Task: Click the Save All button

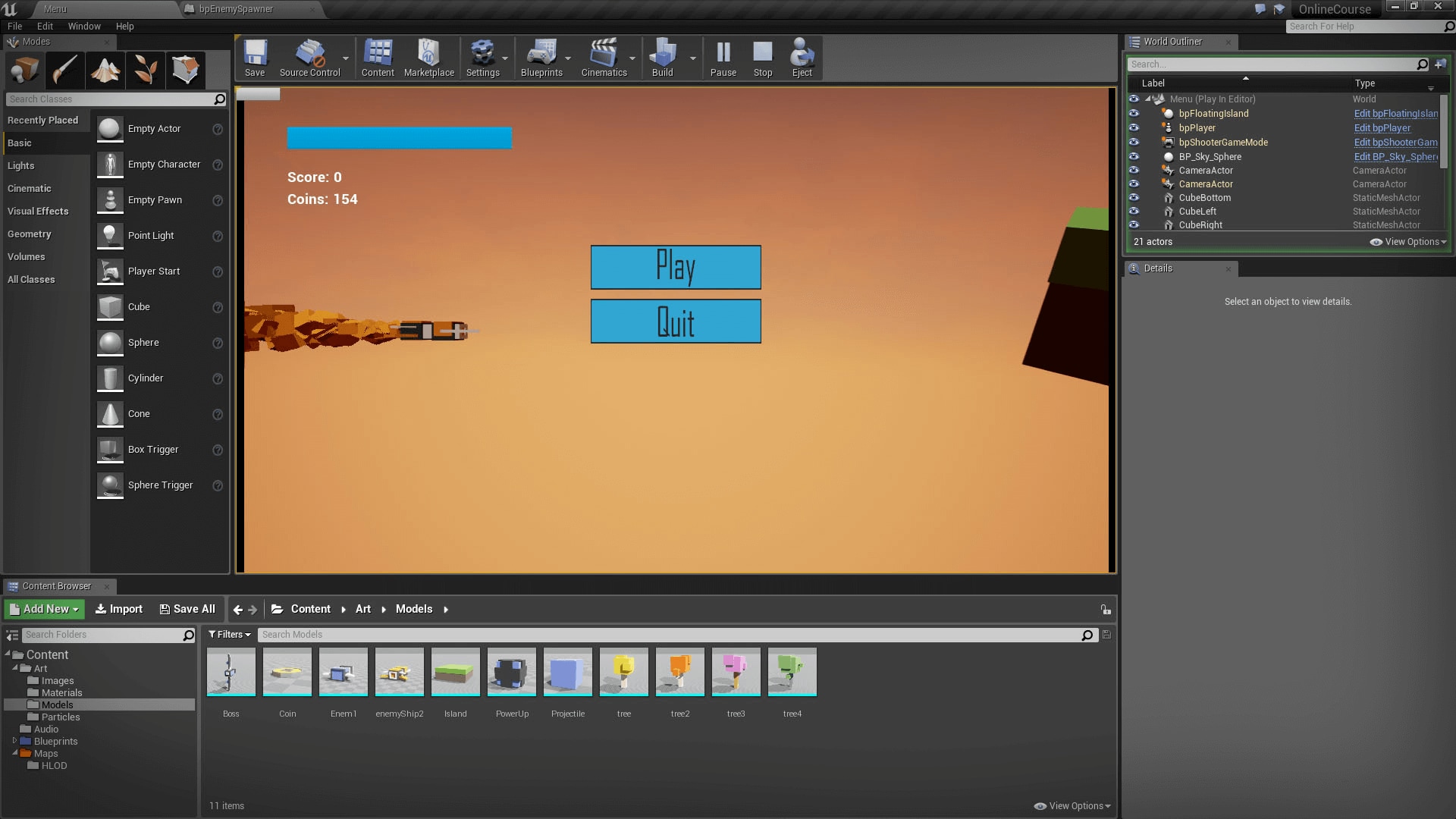Action: tap(187, 608)
